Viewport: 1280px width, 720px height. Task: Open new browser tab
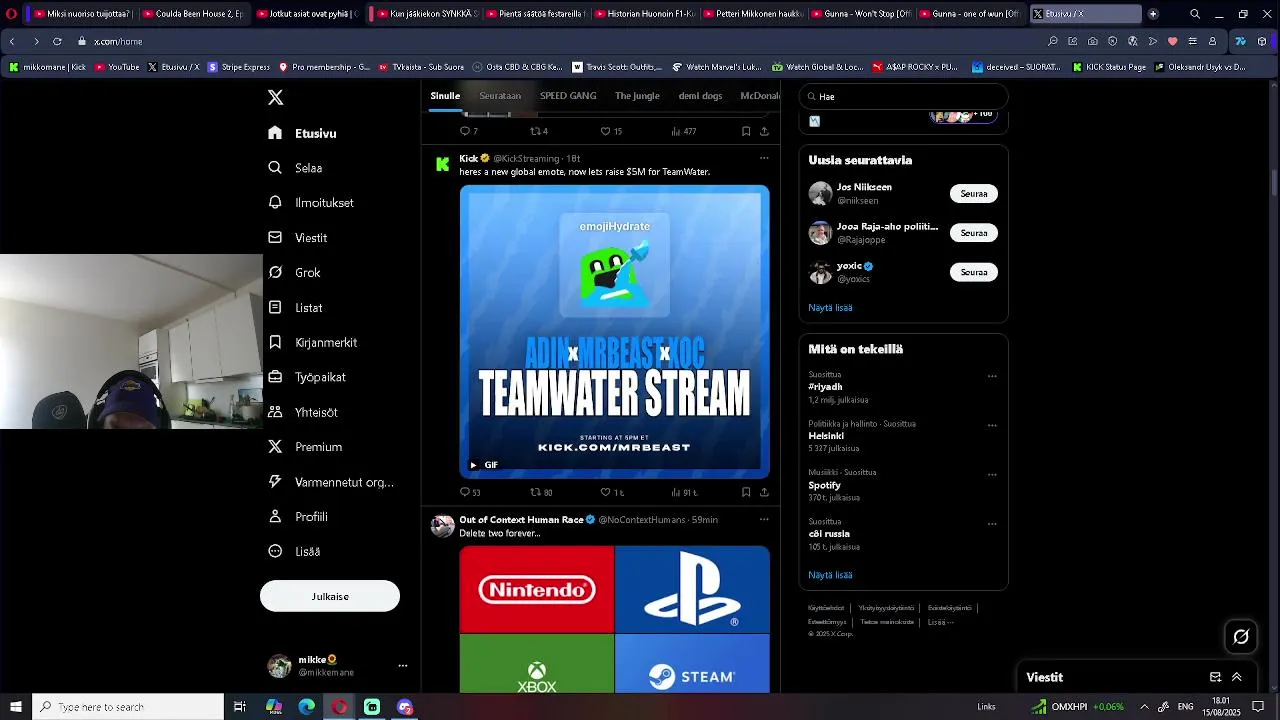(1153, 14)
